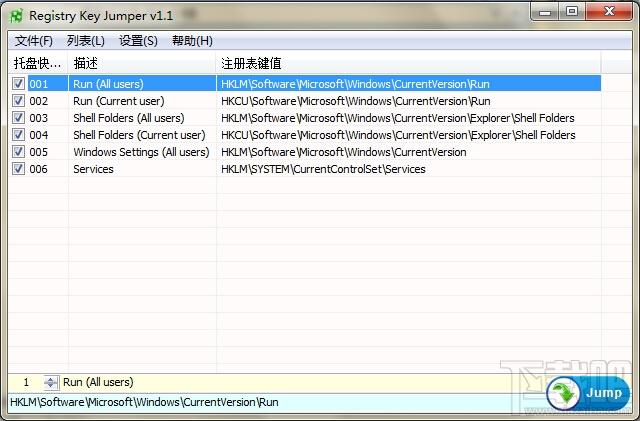Click the highlighted Run (All users) description

point(108,84)
